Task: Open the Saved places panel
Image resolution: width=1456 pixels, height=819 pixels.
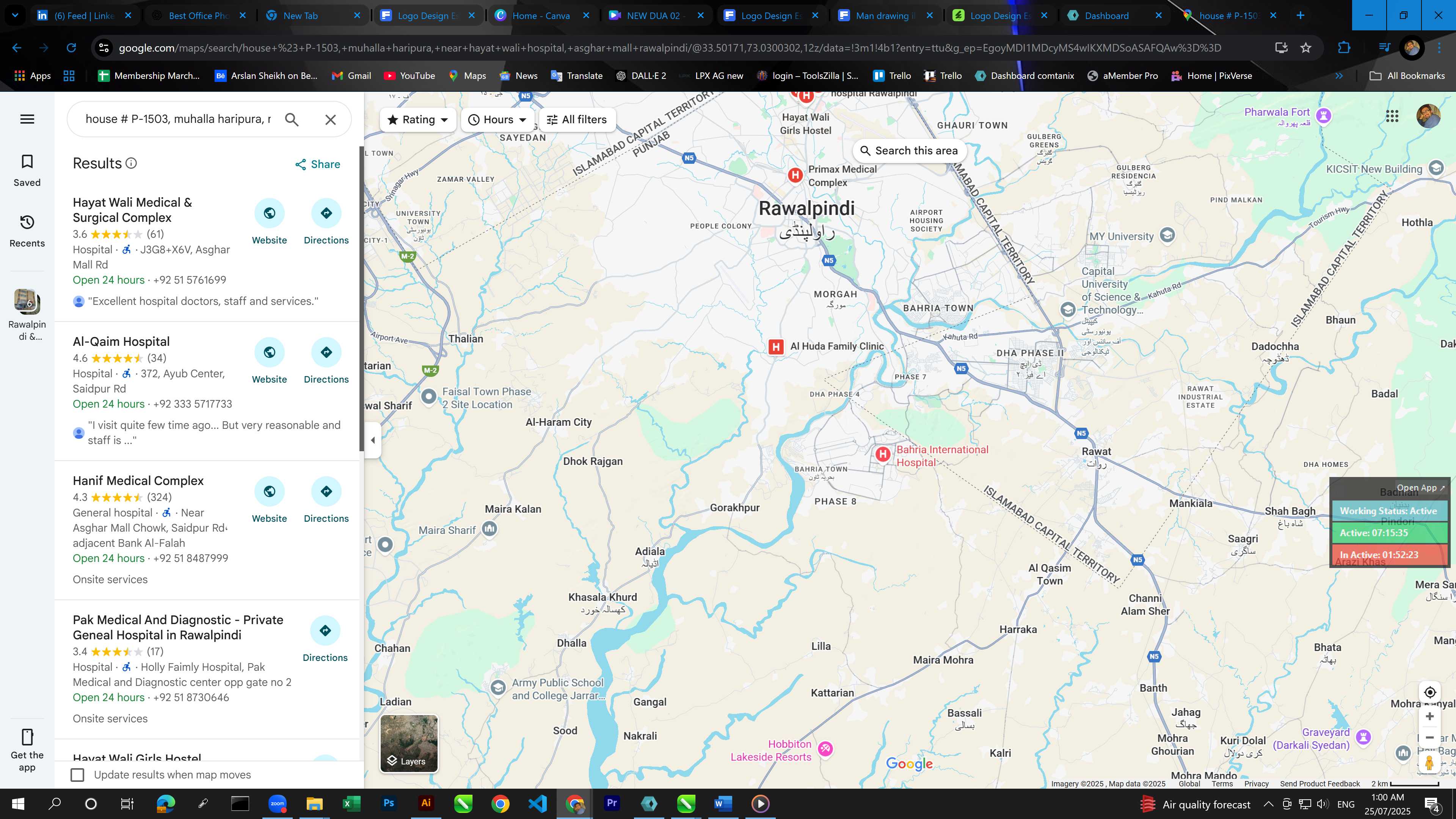Action: (27, 170)
